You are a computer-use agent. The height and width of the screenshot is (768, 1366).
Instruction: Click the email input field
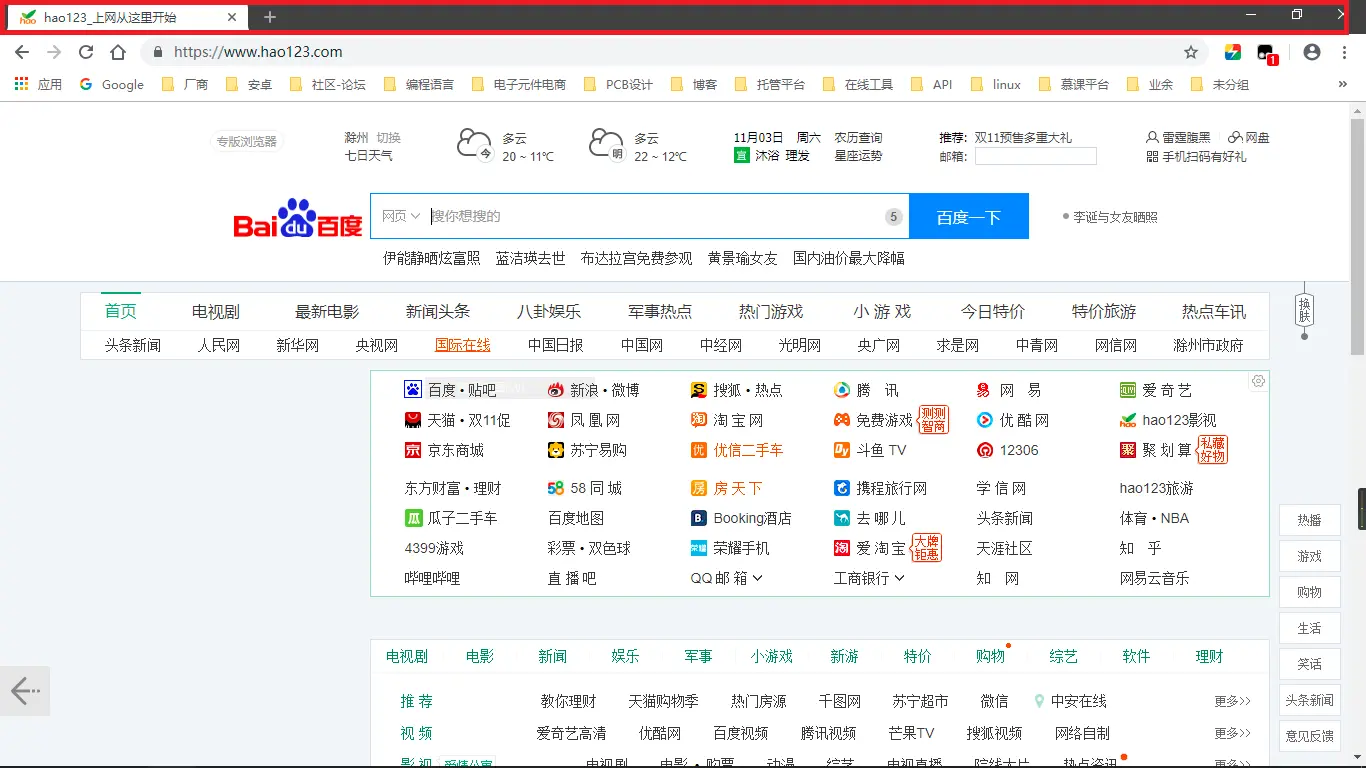pos(1036,156)
